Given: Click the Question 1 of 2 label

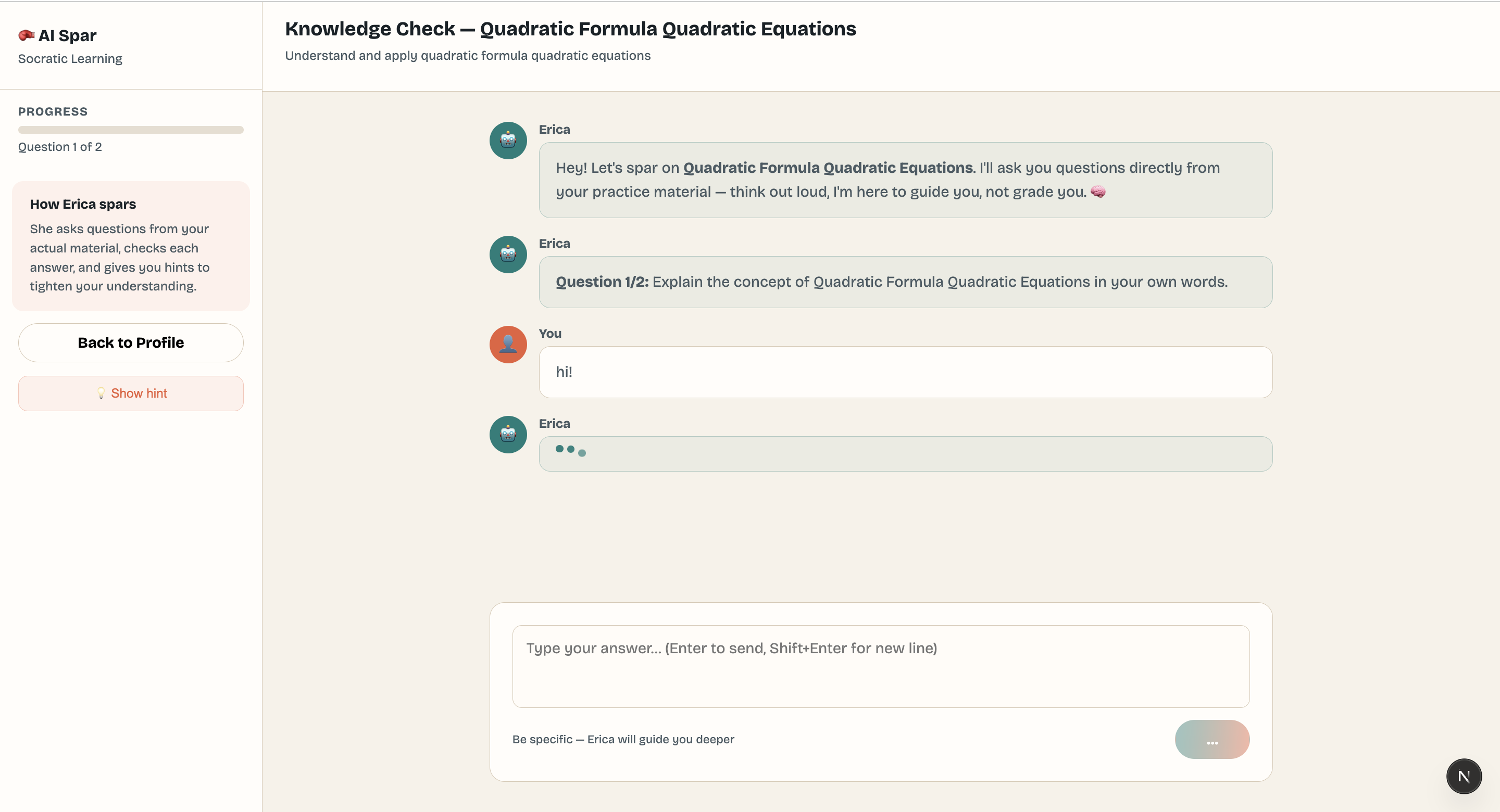Looking at the screenshot, I should click(60, 147).
